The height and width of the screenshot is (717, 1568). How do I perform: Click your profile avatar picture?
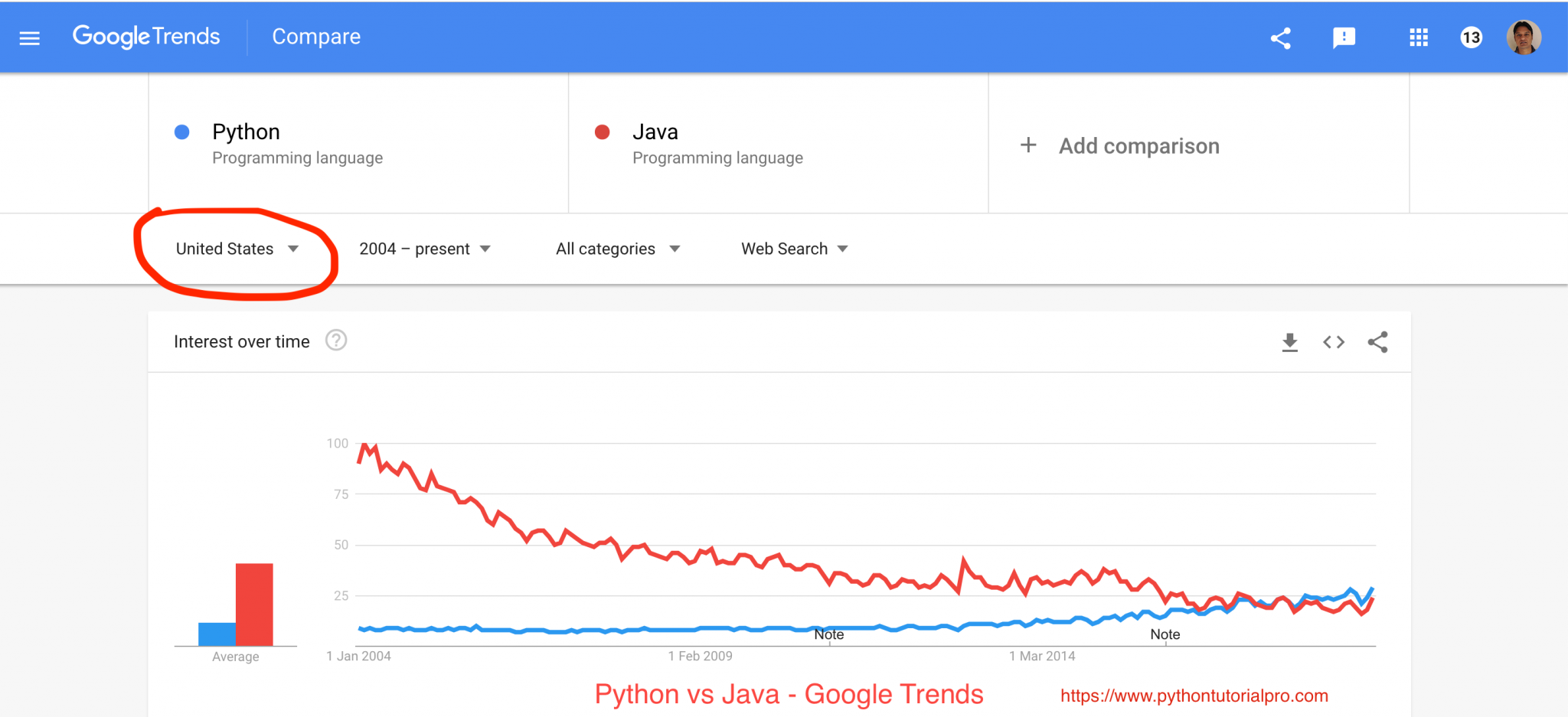[x=1524, y=37]
